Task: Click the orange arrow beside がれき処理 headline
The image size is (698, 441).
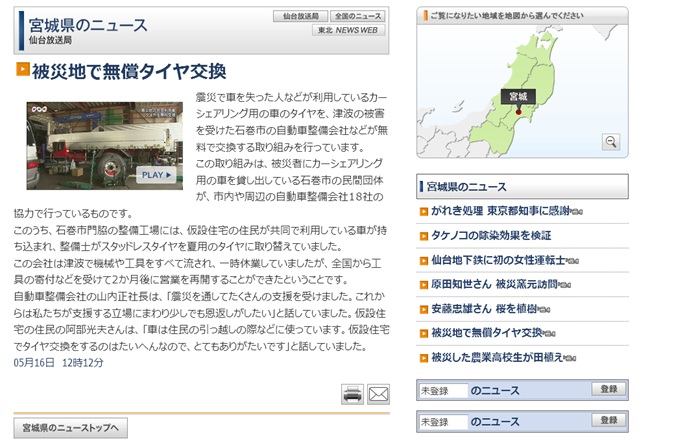Action: click(424, 212)
